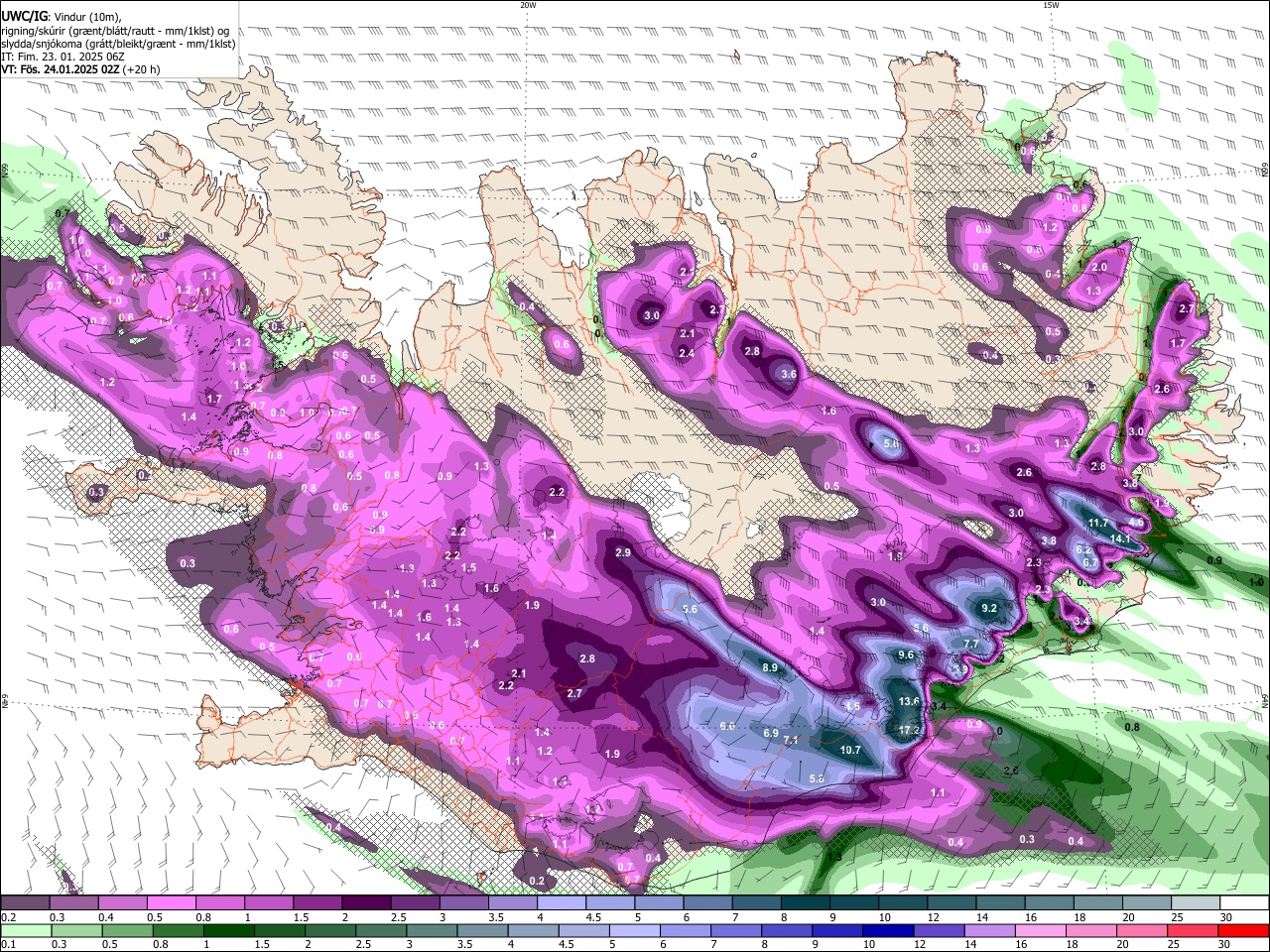Select the 10.7 value on the south coast

click(x=850, y=750)
